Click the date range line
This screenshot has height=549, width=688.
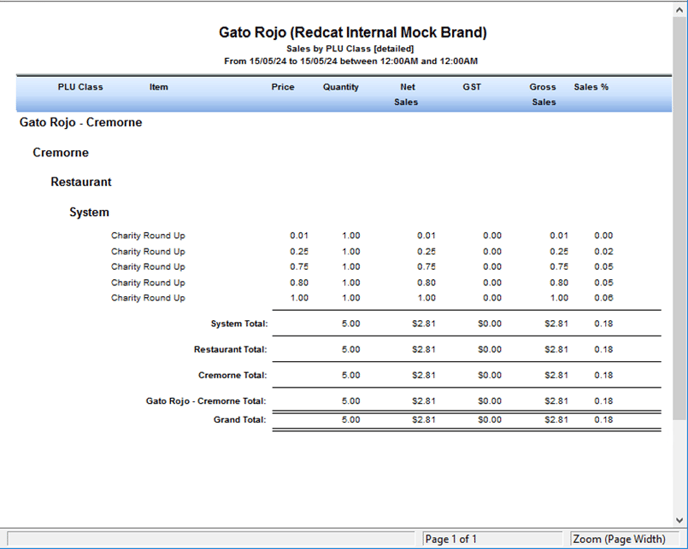351,61
